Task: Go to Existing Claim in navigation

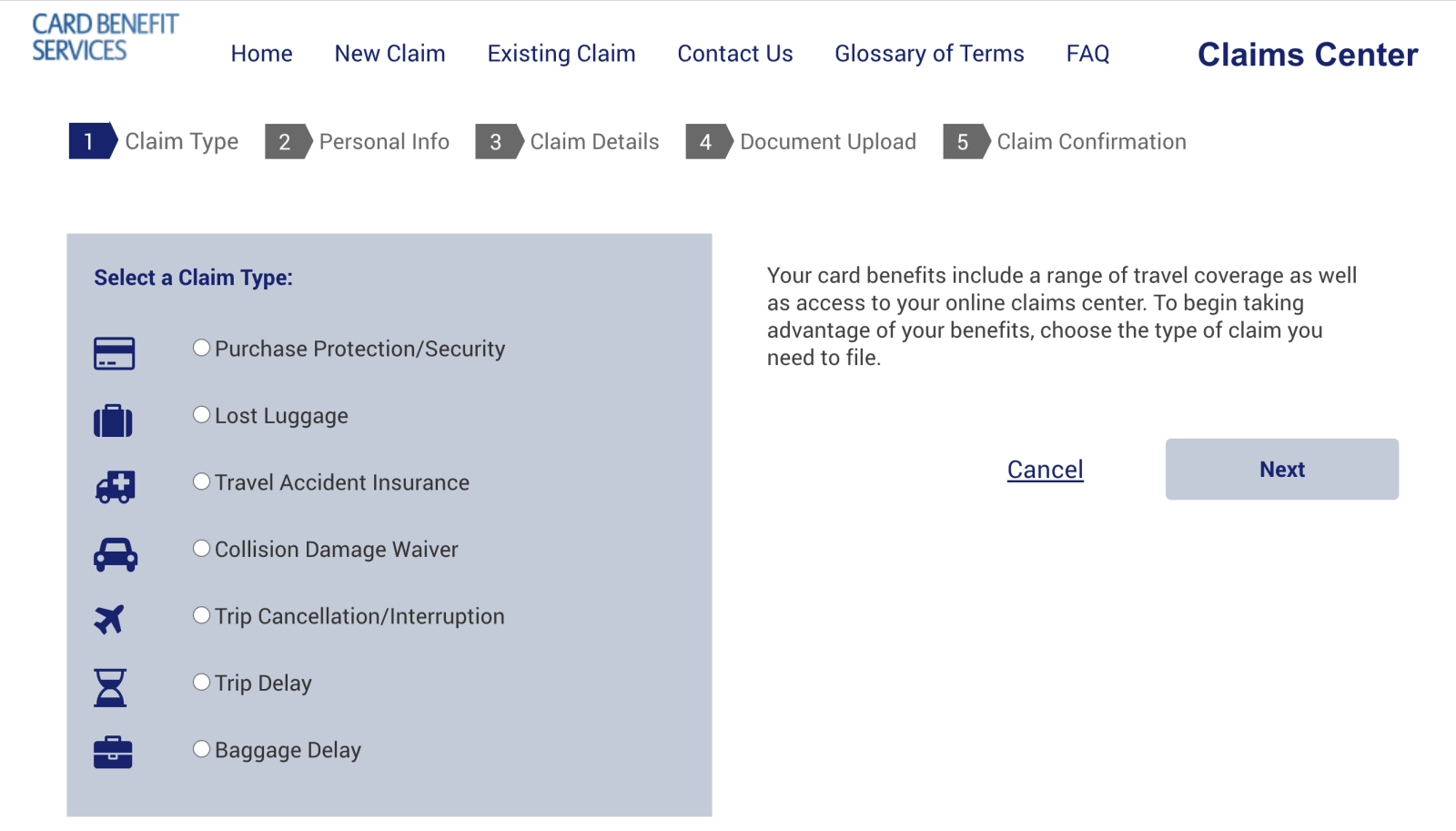Action: pos(561,54)
